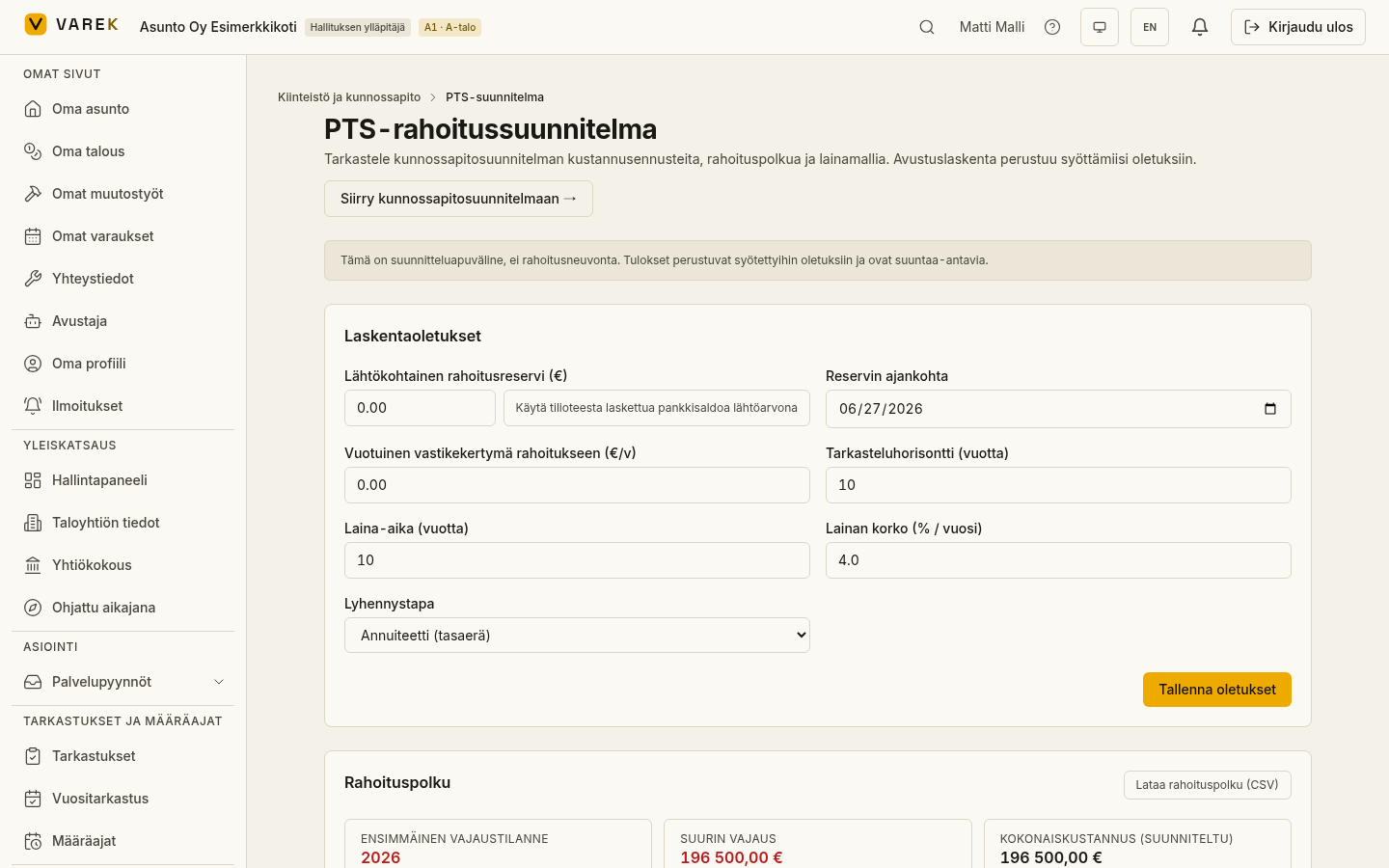Viewport: 1389px width, 868px height.
Task: Click the Määräajat calendar-clock icon
Action: coord(33,841)
